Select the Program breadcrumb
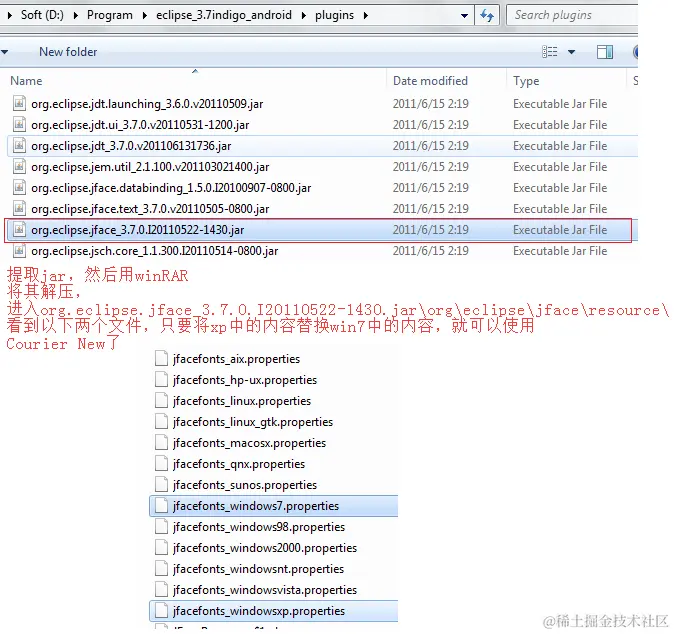 [x=110, y=15]
